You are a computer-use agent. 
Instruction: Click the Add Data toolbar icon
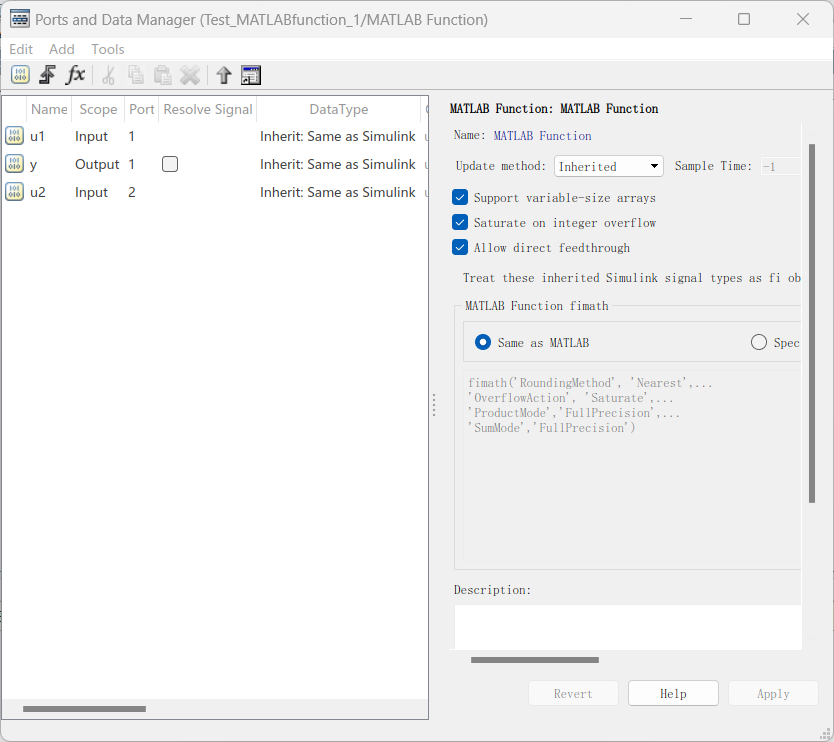[20, 75]
